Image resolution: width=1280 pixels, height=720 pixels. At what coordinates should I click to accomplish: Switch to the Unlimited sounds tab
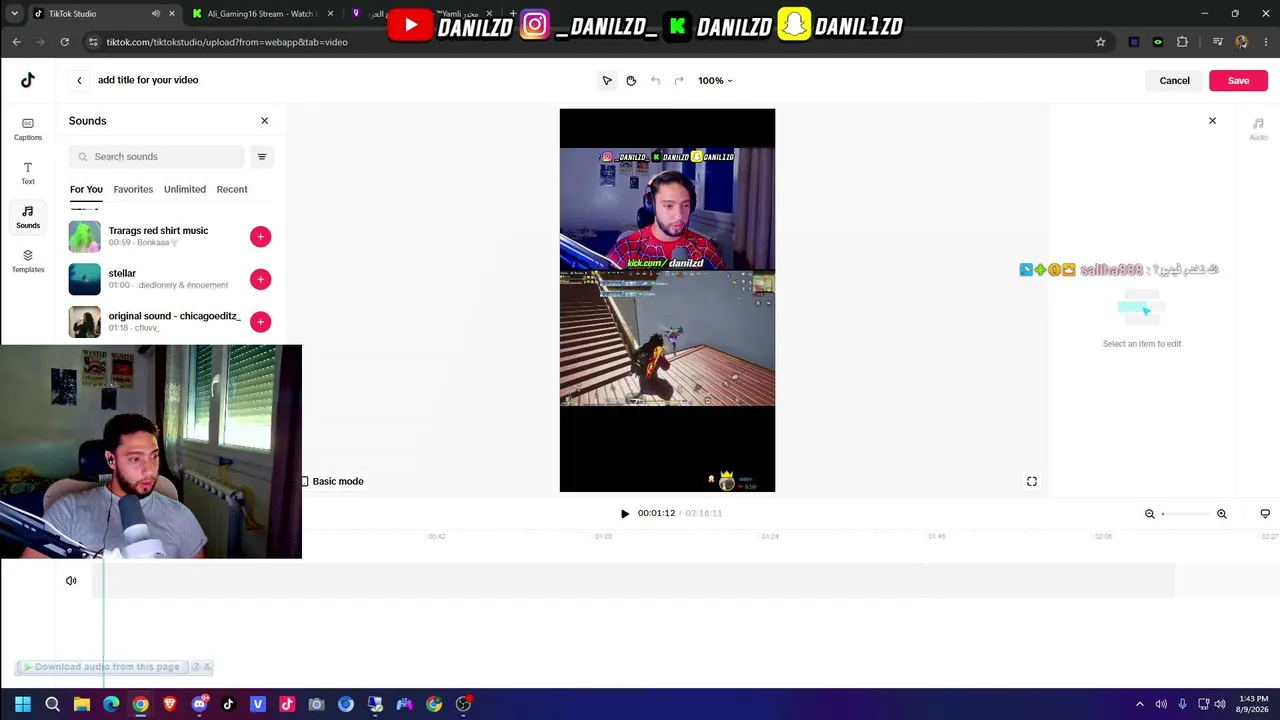click(x=185, y=189)
